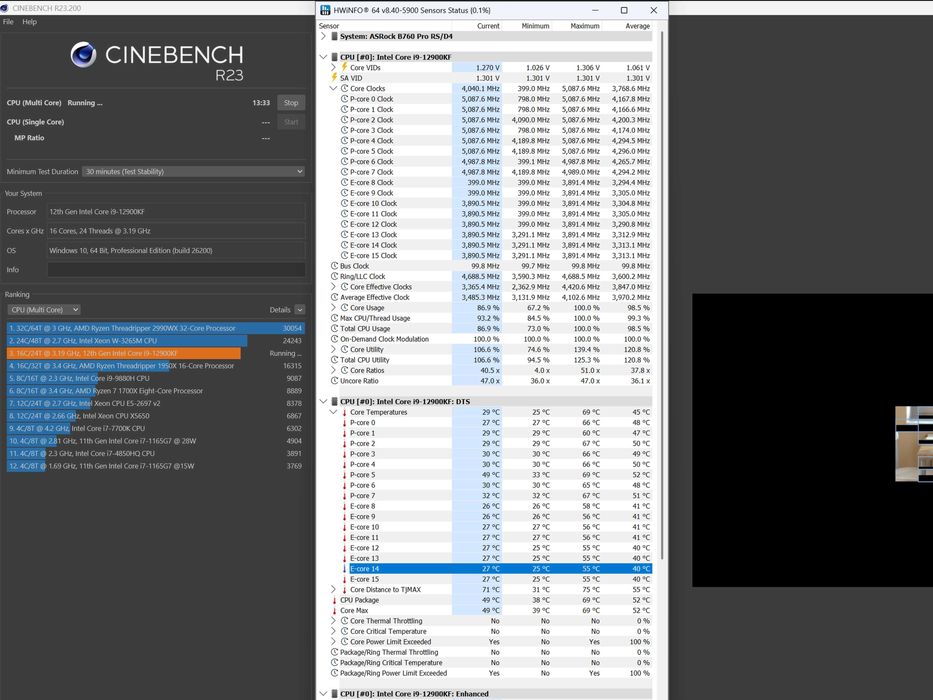
Task: Expand the Core Effective Clocks row
Action: 333,287
